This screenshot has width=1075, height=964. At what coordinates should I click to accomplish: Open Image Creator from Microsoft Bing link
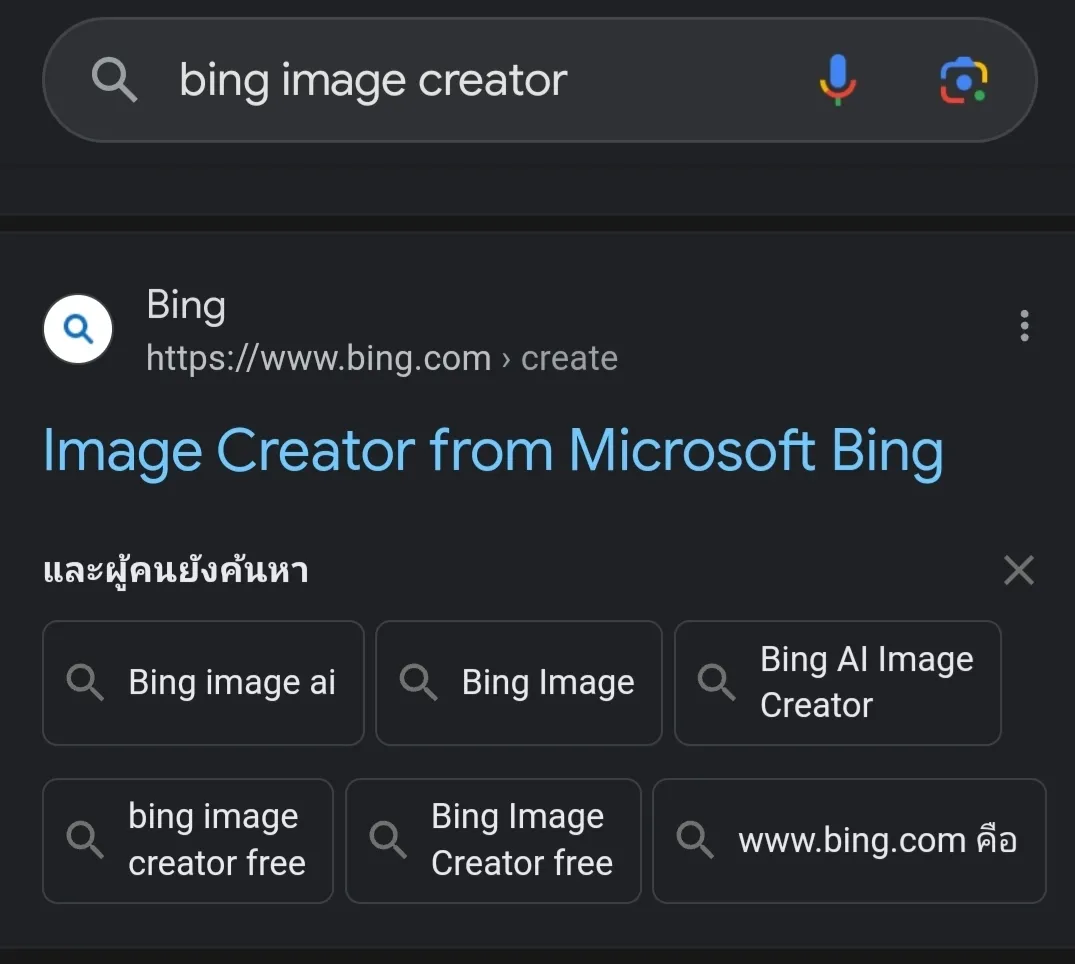tap(493, 451)
